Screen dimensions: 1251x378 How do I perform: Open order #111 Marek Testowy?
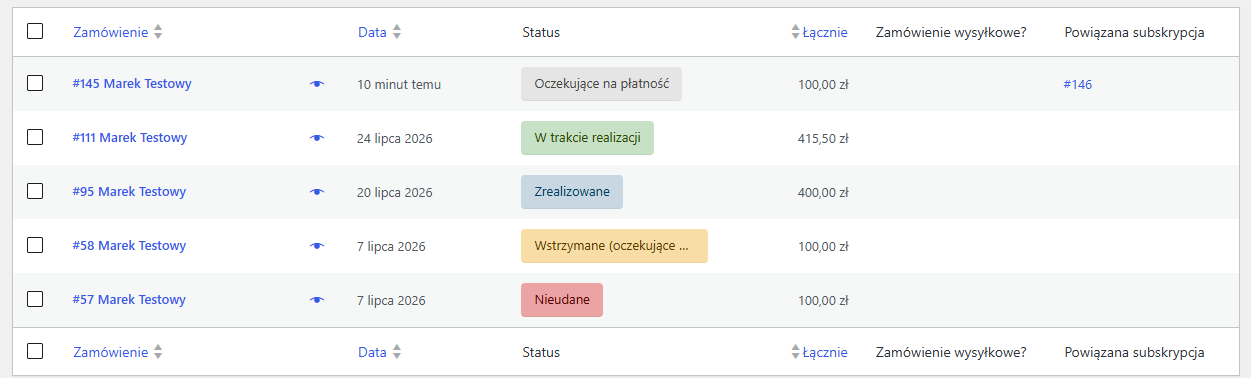coord(130,138)
